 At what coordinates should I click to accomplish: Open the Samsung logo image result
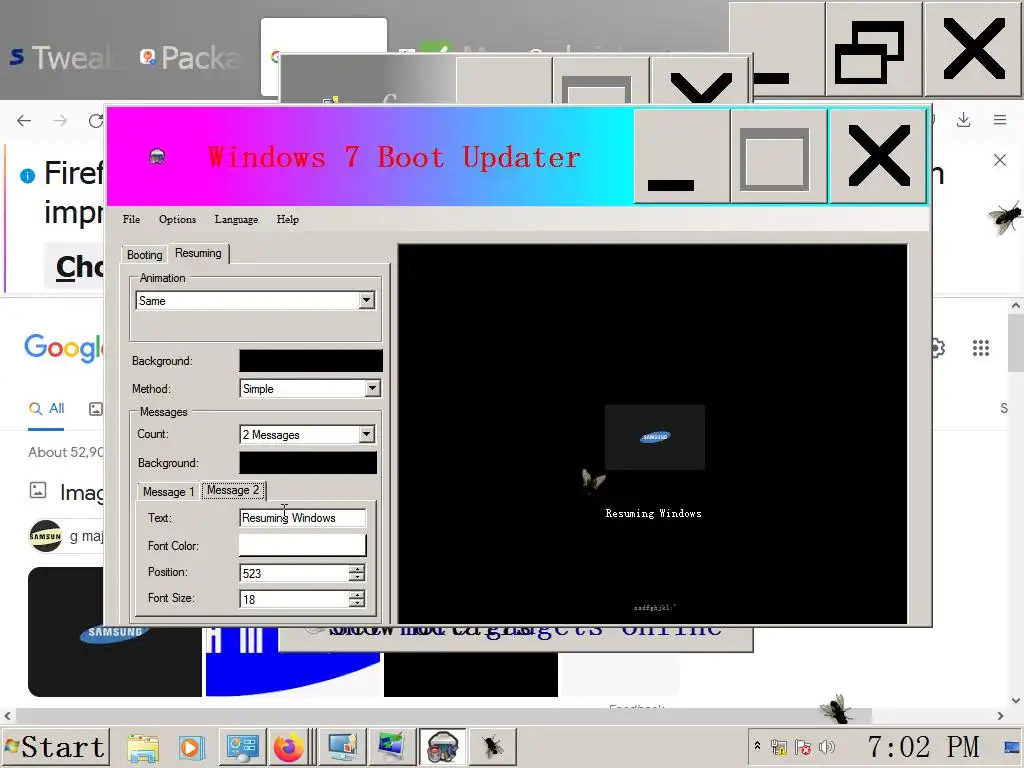(x=115, y=632)
